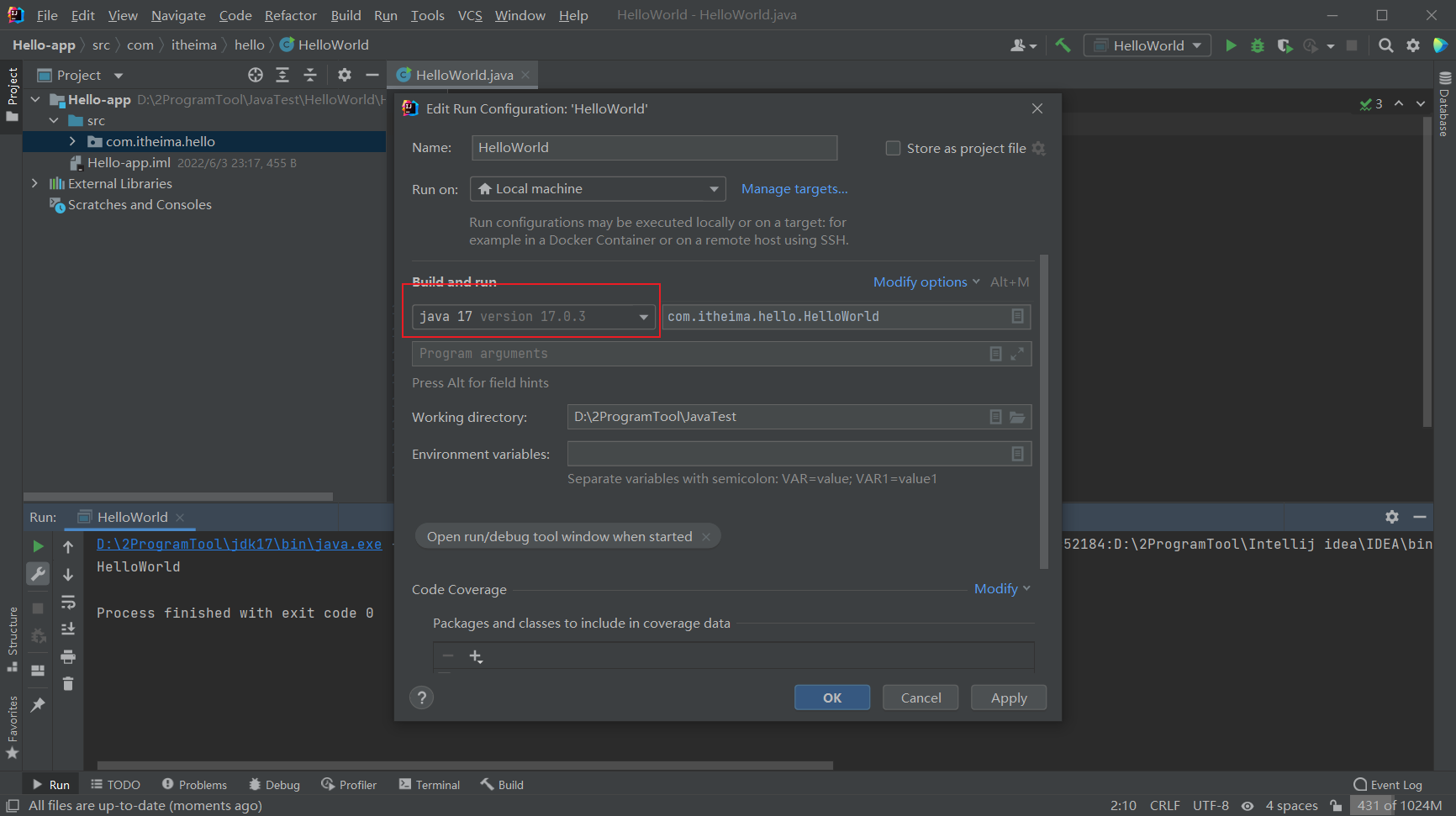Screen dimensions: 1456x816
Task: Run HelloWorld with the green toolbar play icon
Action: coord(1231,45)
